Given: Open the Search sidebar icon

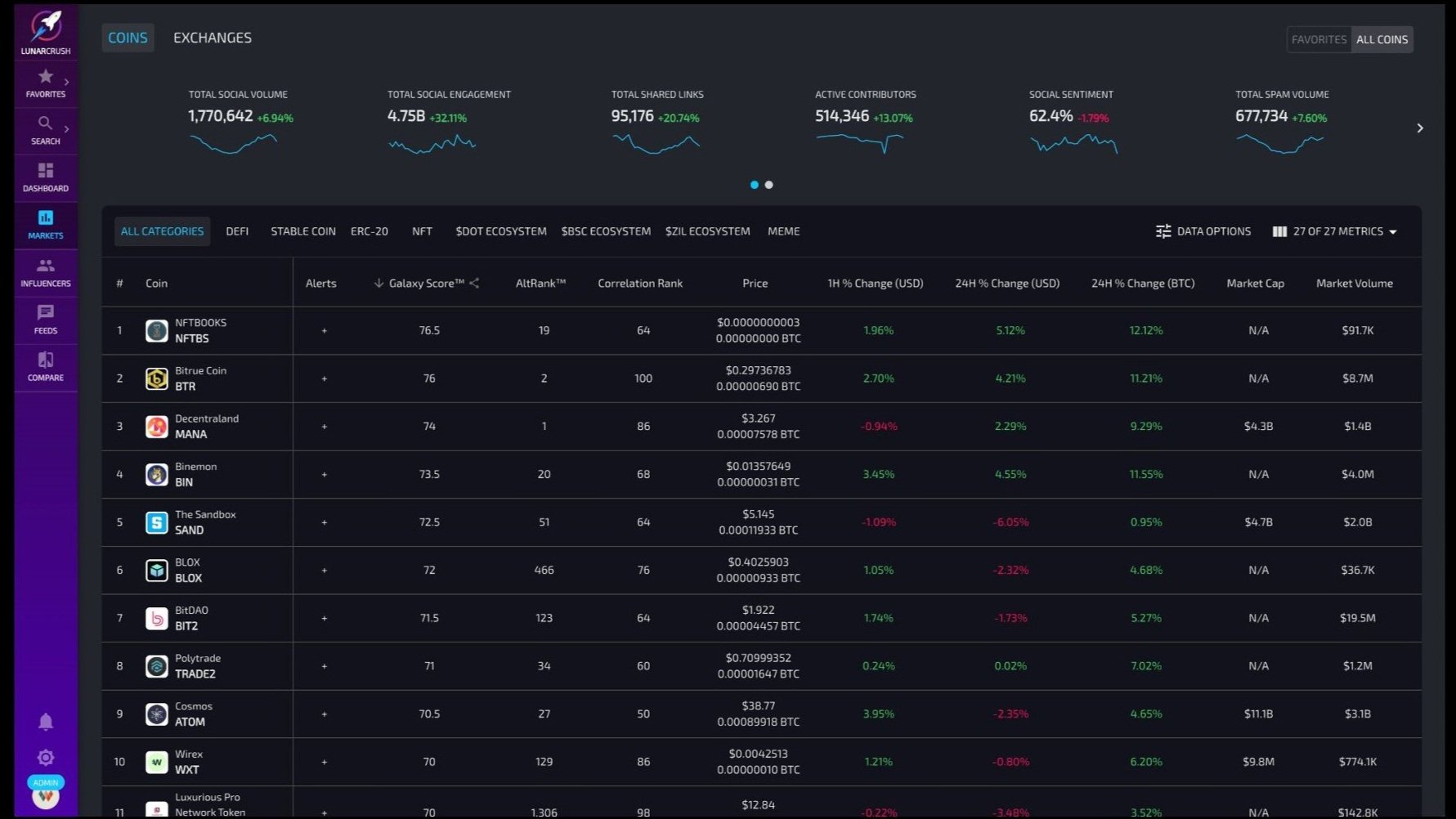Looking at the screenshot, I should tap(45, 123).
